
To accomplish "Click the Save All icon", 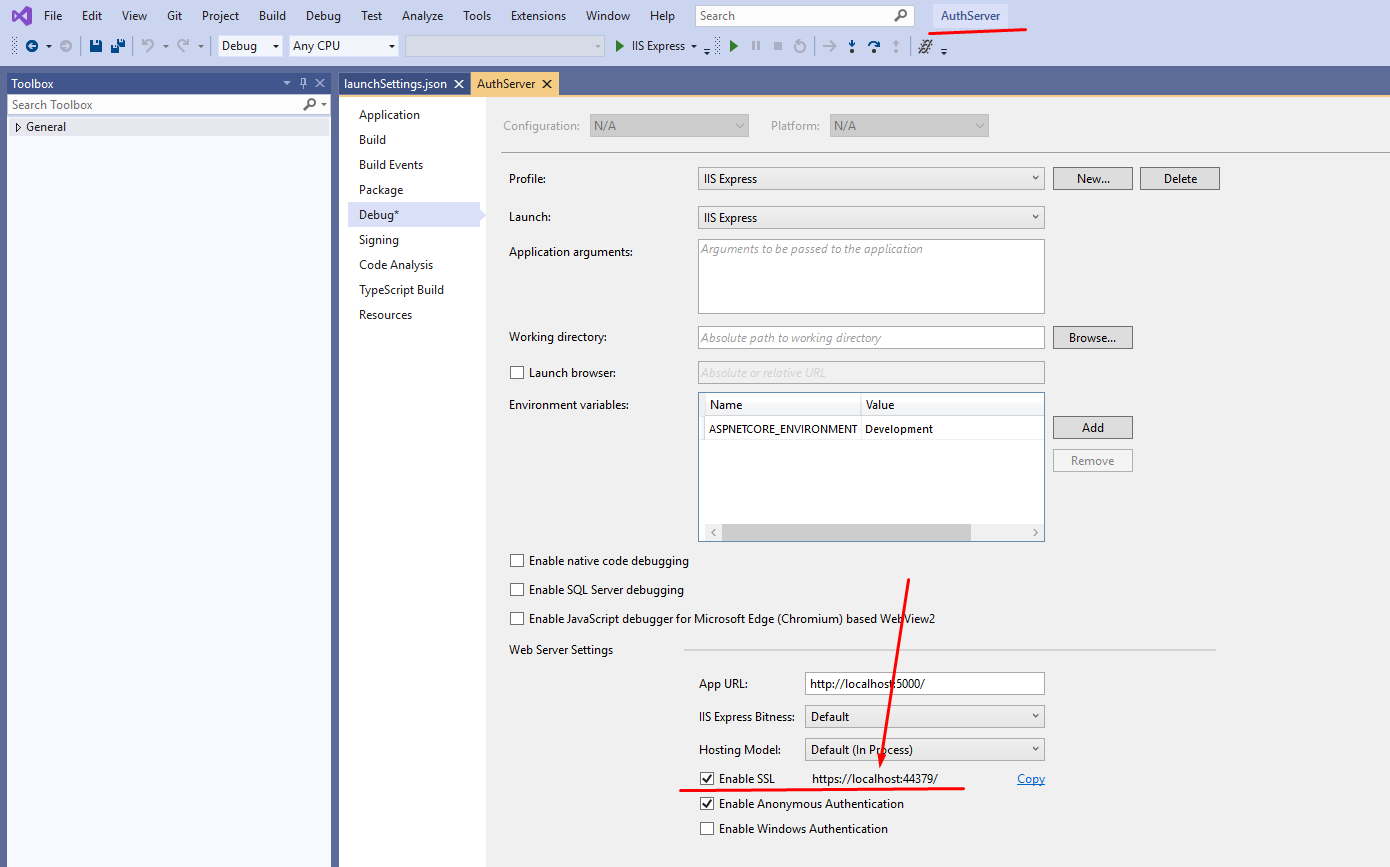I will [x=118, y=46].
